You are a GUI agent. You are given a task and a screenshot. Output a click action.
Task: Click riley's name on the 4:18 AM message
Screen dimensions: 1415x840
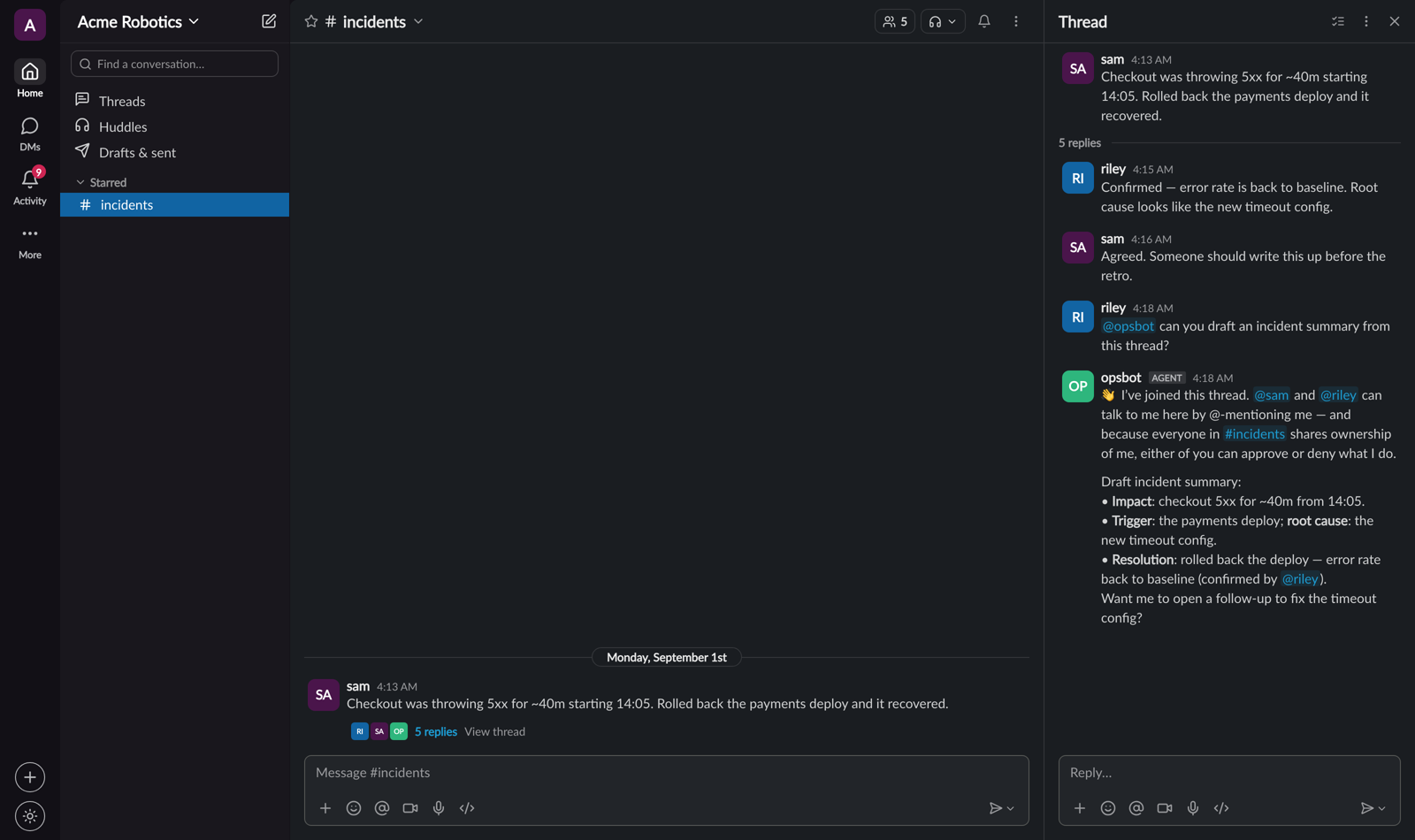[1113, 308]
